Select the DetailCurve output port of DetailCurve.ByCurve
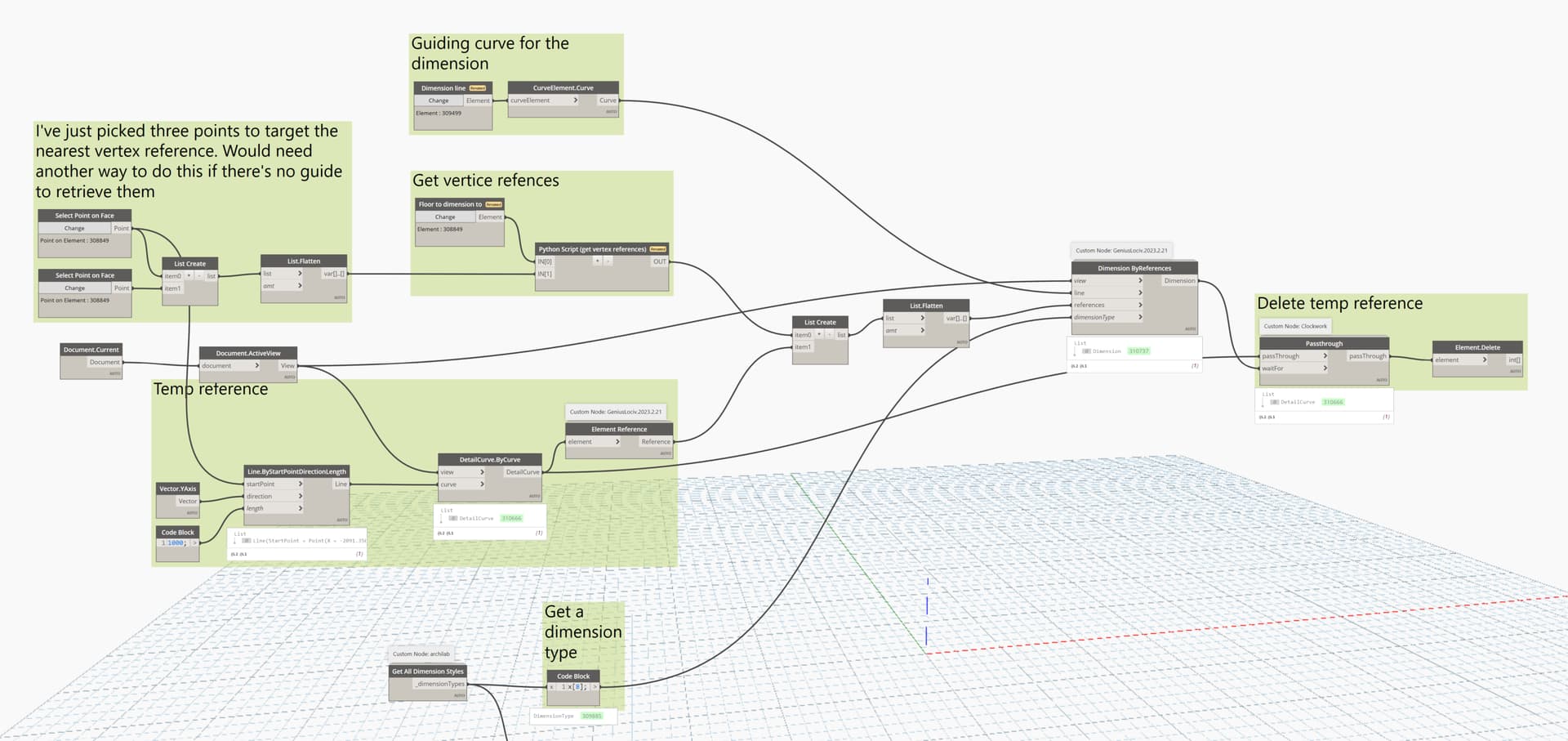The height and width of the screenshot is (741, 1568). tap(523, 472)
